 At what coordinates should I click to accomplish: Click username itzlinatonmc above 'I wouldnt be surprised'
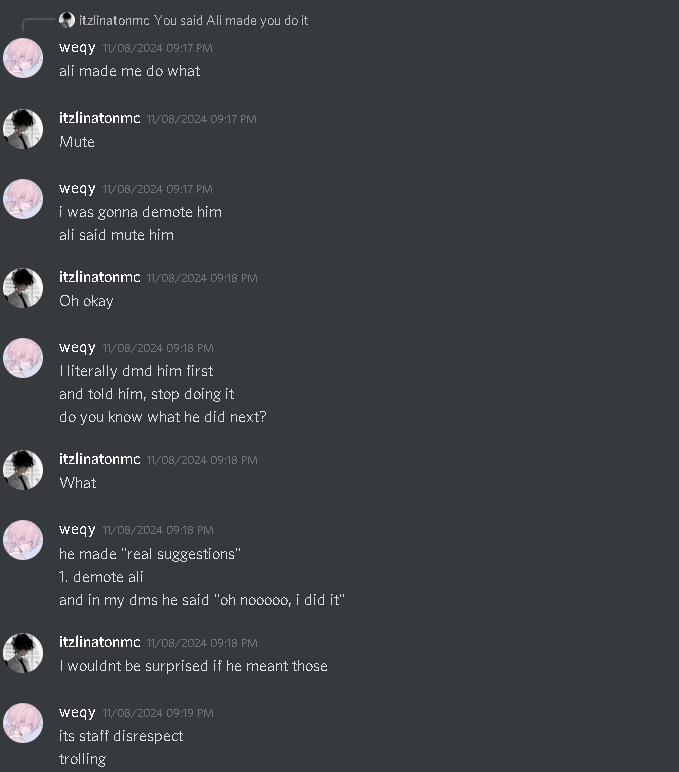[99, 642]
